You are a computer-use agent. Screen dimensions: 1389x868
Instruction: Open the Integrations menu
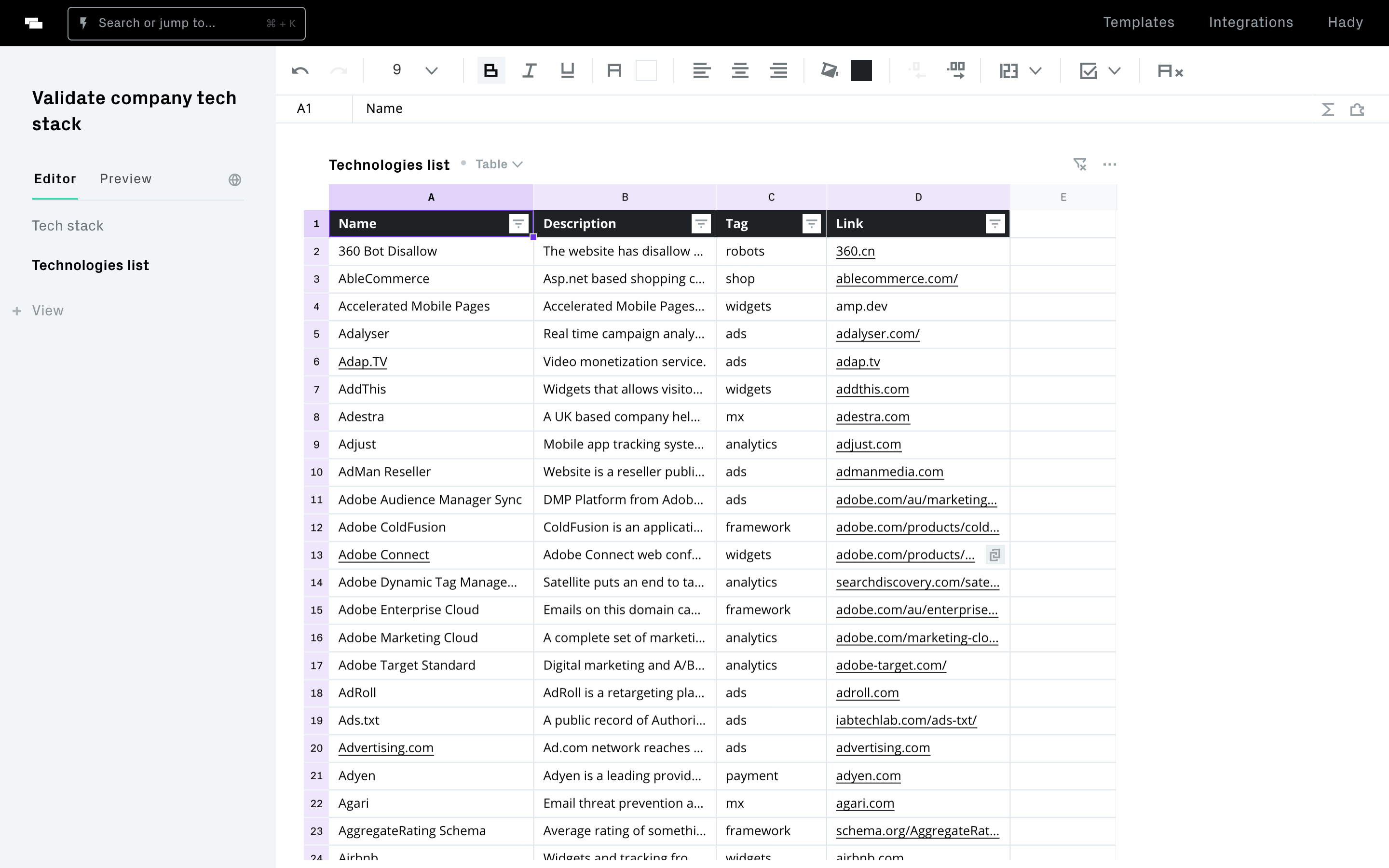click(1251, 22)
